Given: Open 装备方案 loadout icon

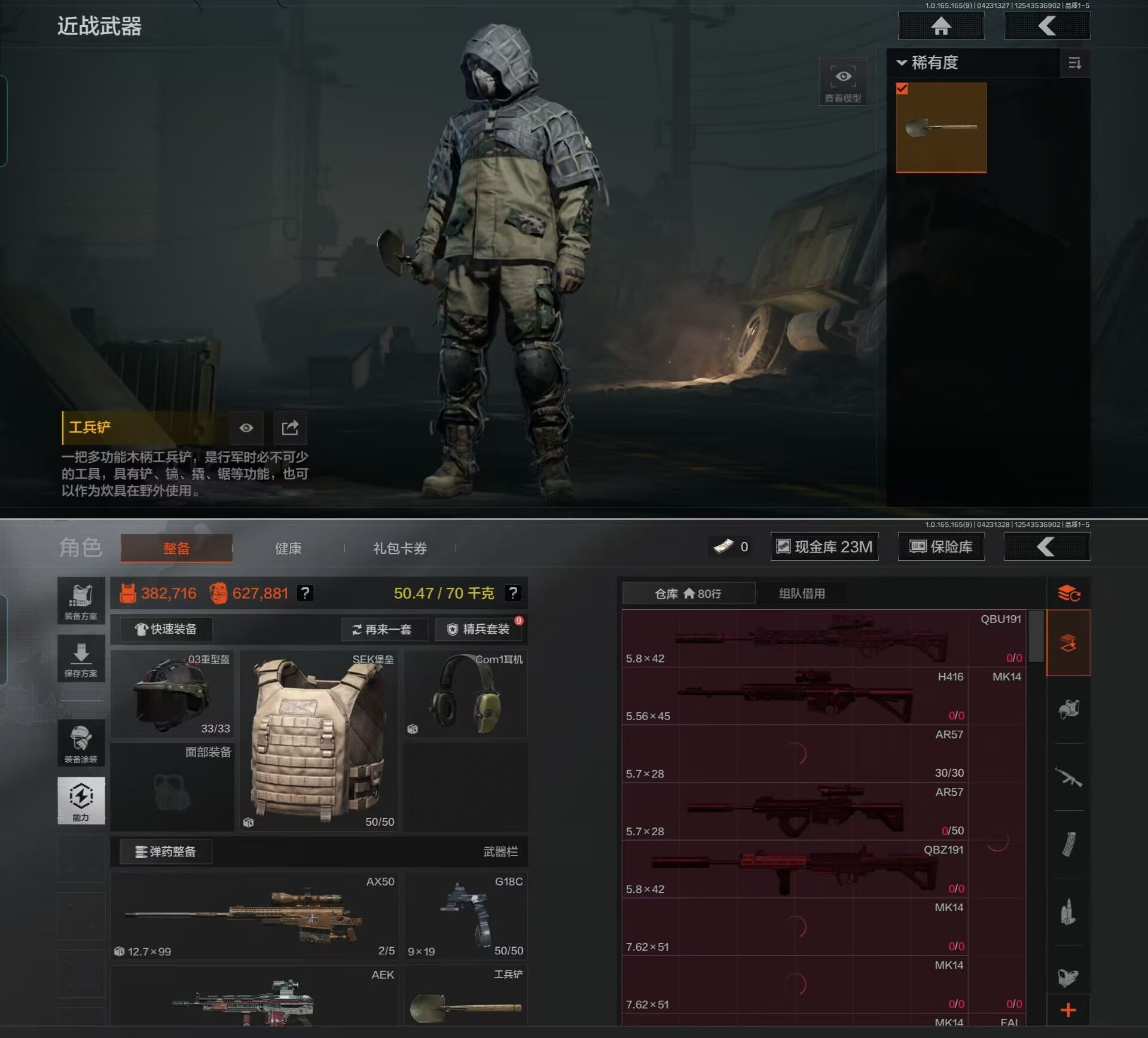Looking at the screenshot, I should [x=81, y=600].
